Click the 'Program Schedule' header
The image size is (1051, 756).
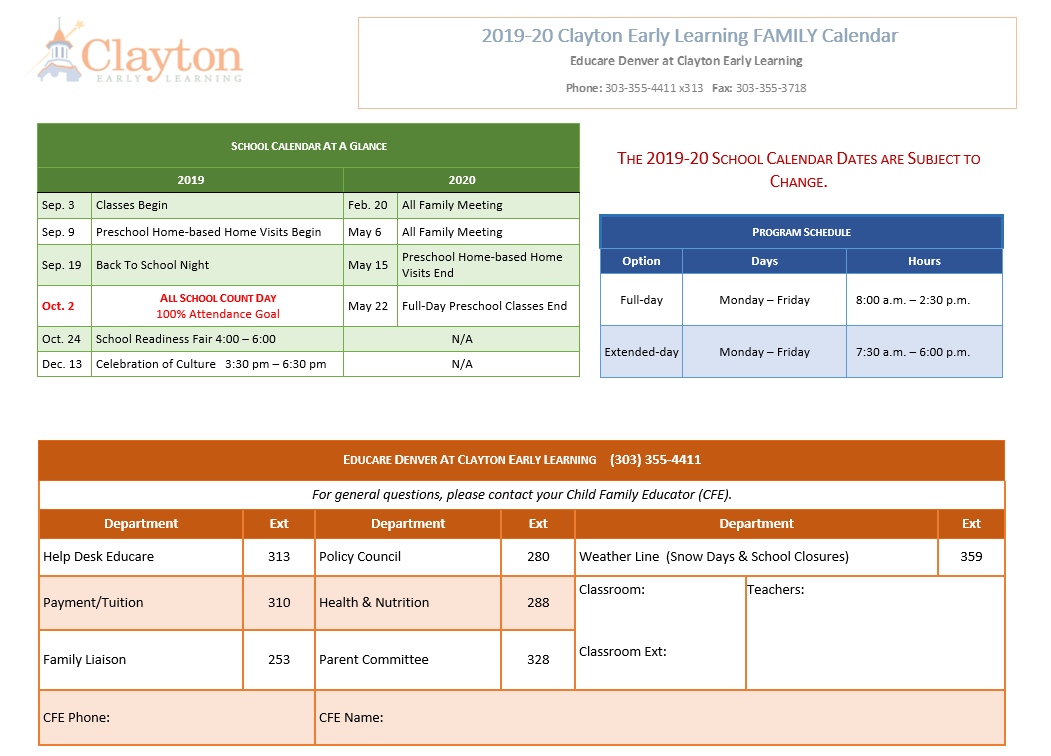pyautogui.click(x=801, y=233)
